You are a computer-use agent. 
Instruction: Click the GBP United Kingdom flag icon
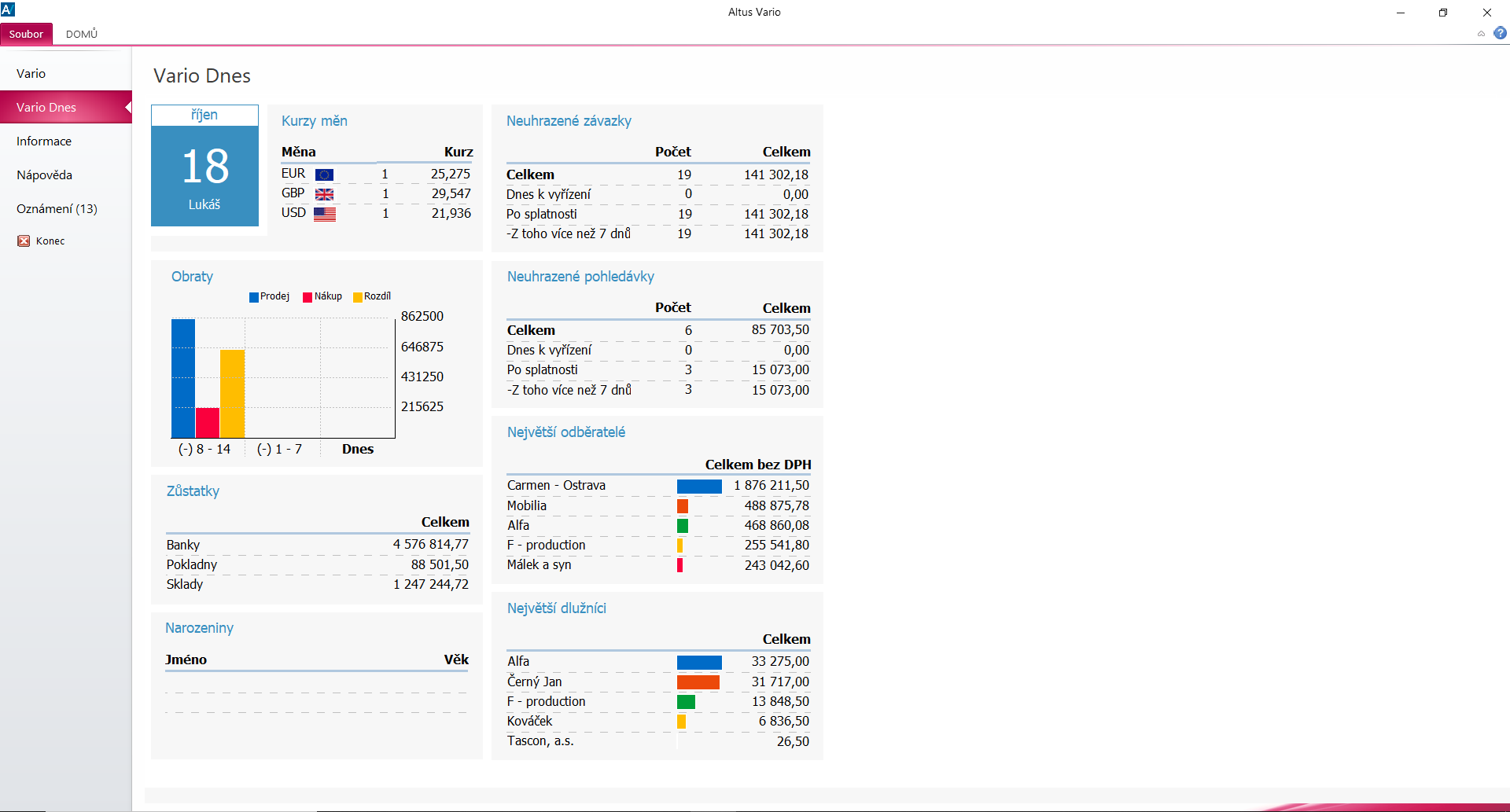coord(324,194)
